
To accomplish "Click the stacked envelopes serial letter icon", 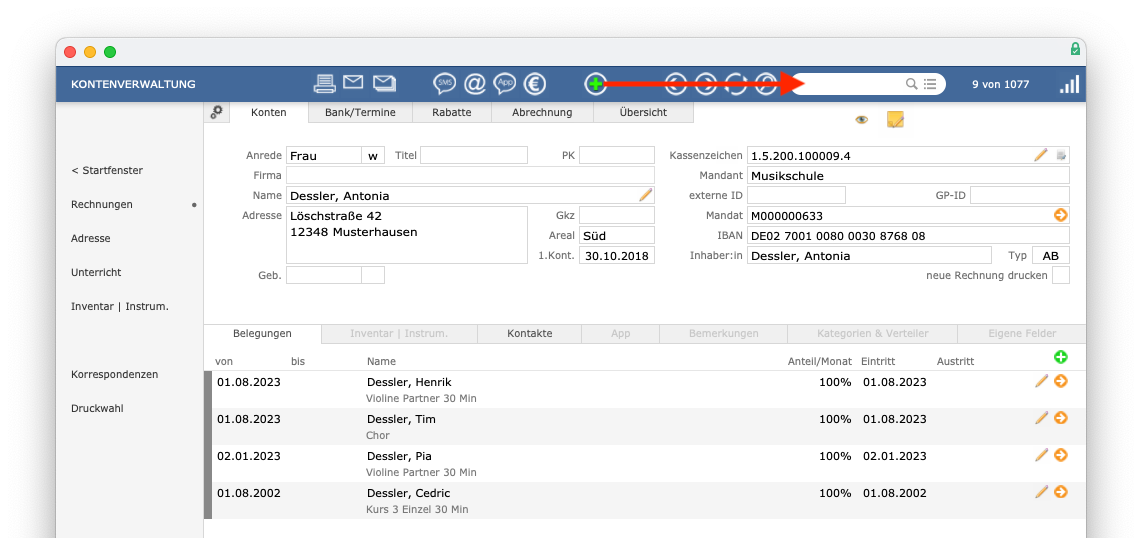I will pos(385,83).
